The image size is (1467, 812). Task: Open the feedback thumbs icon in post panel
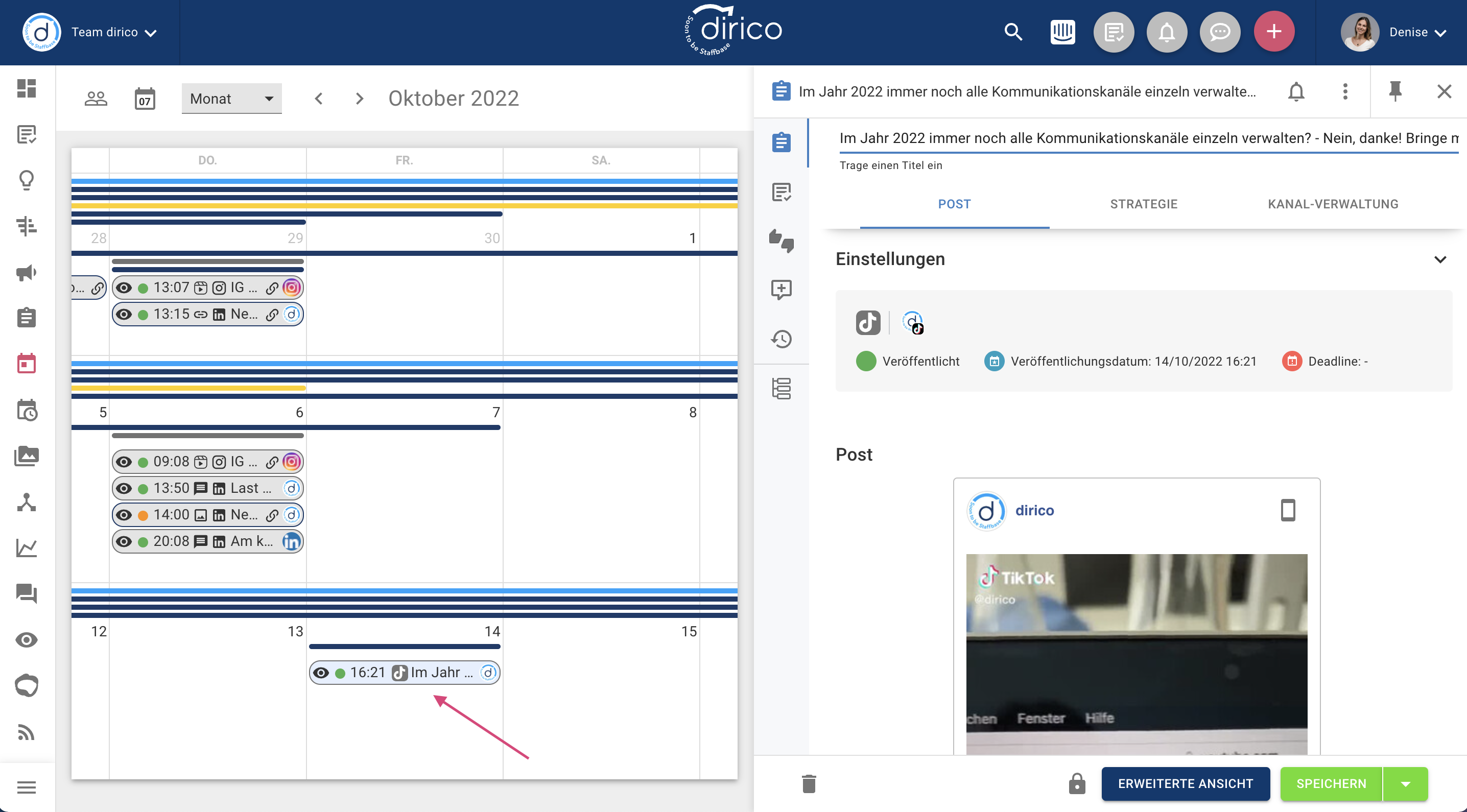(x=782, y=241)
